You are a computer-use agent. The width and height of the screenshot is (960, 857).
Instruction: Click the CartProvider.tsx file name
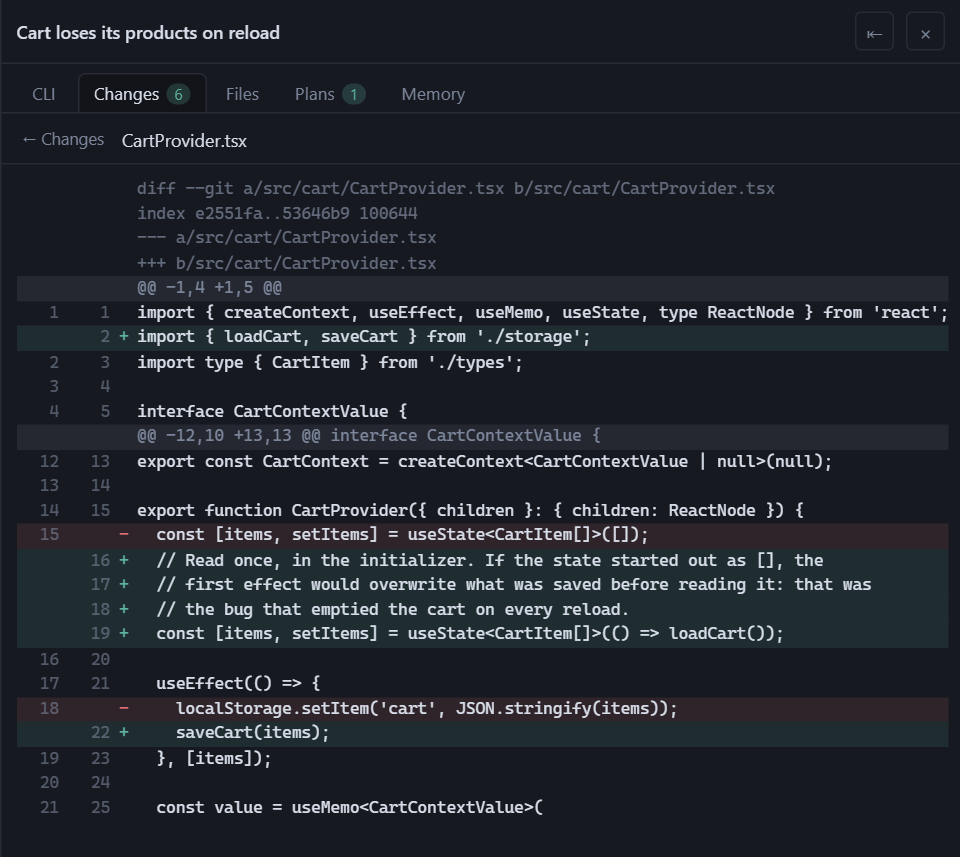184,141
